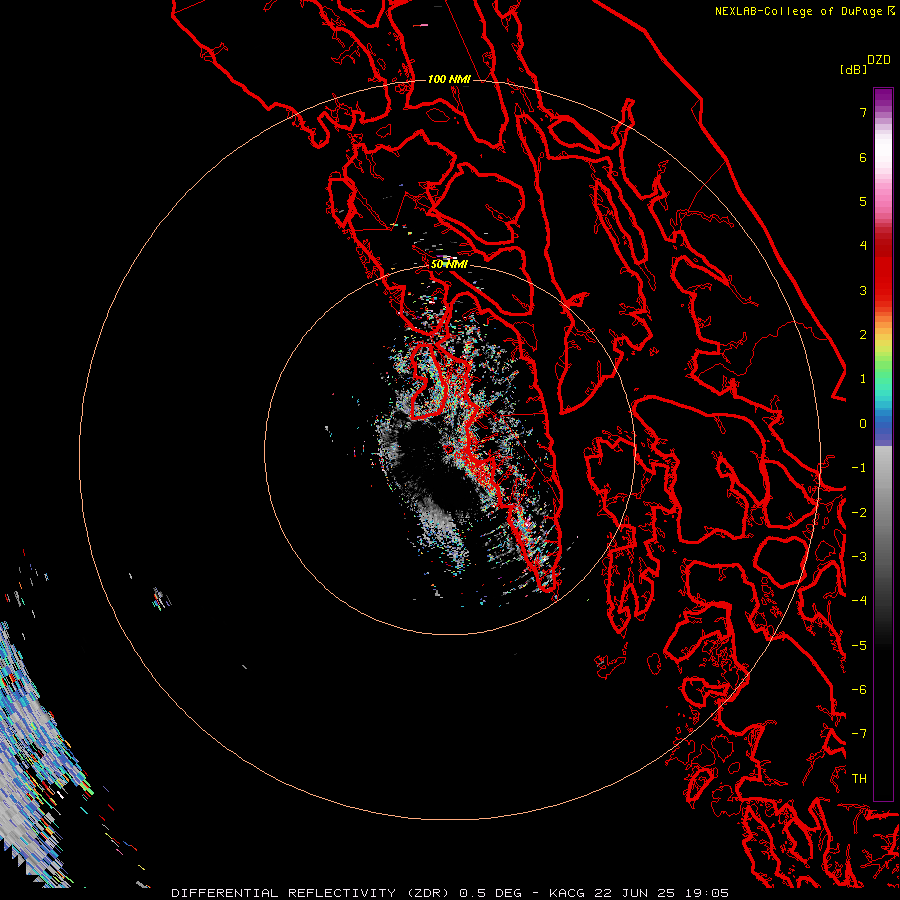
Task: Click the Differential Reflectivity title caption
Action: [450, 893]
